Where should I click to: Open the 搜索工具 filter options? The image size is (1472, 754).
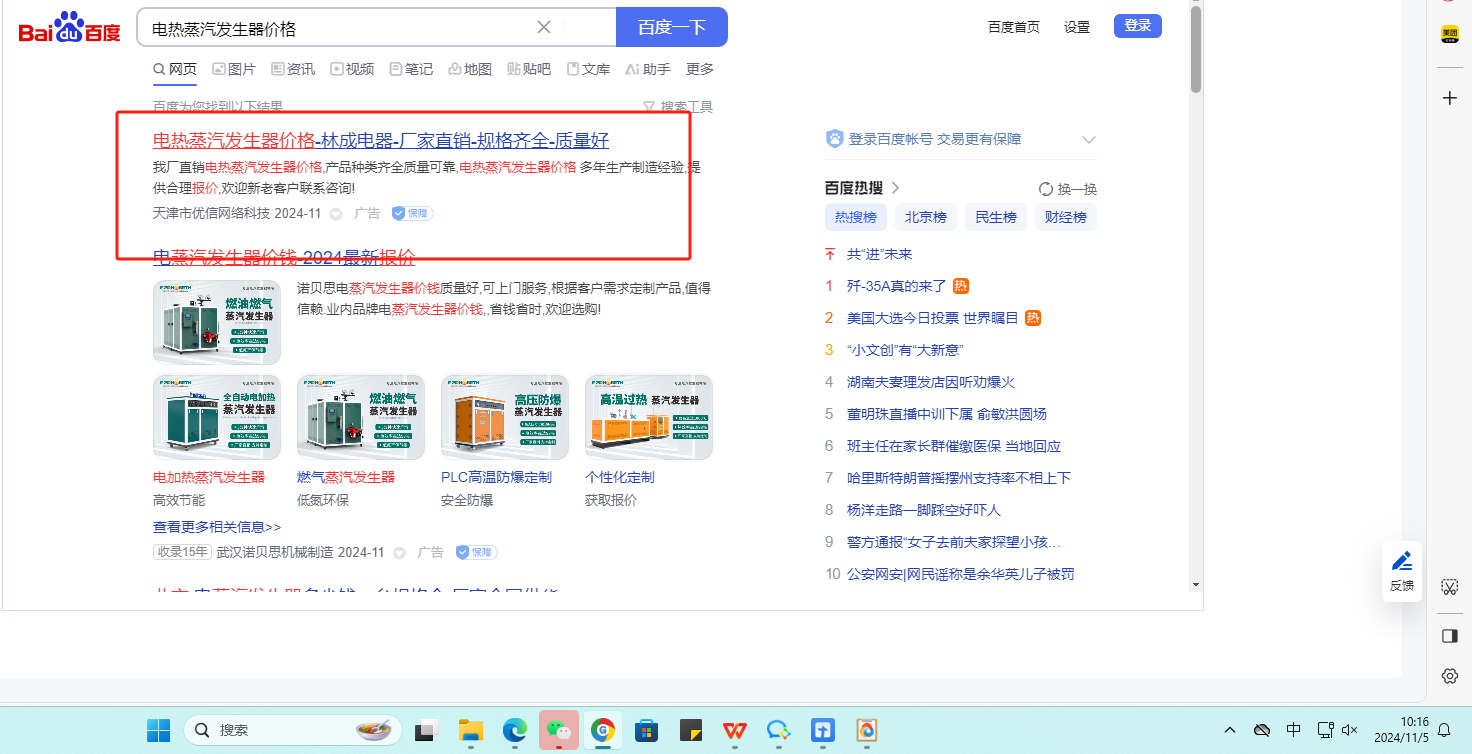click(678, 107)
